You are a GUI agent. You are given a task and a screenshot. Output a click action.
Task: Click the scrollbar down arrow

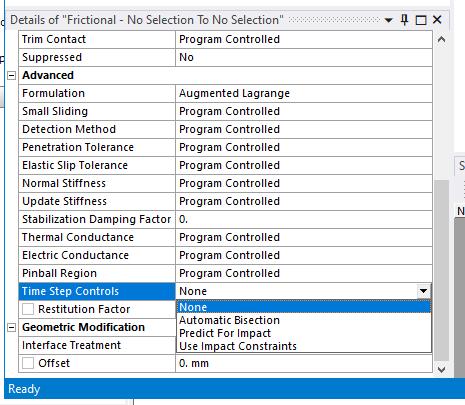coord(441,369)
